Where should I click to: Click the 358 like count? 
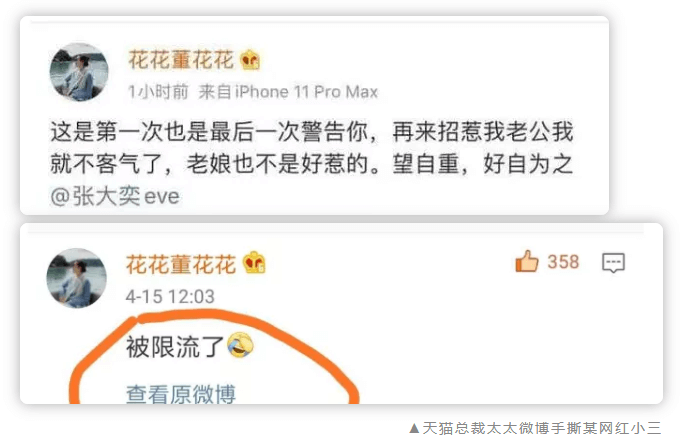563,261
